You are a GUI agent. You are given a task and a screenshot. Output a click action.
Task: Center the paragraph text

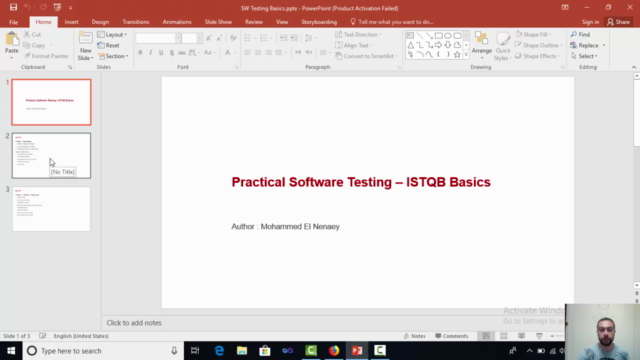pyautogui.click(x=258, y=52)
